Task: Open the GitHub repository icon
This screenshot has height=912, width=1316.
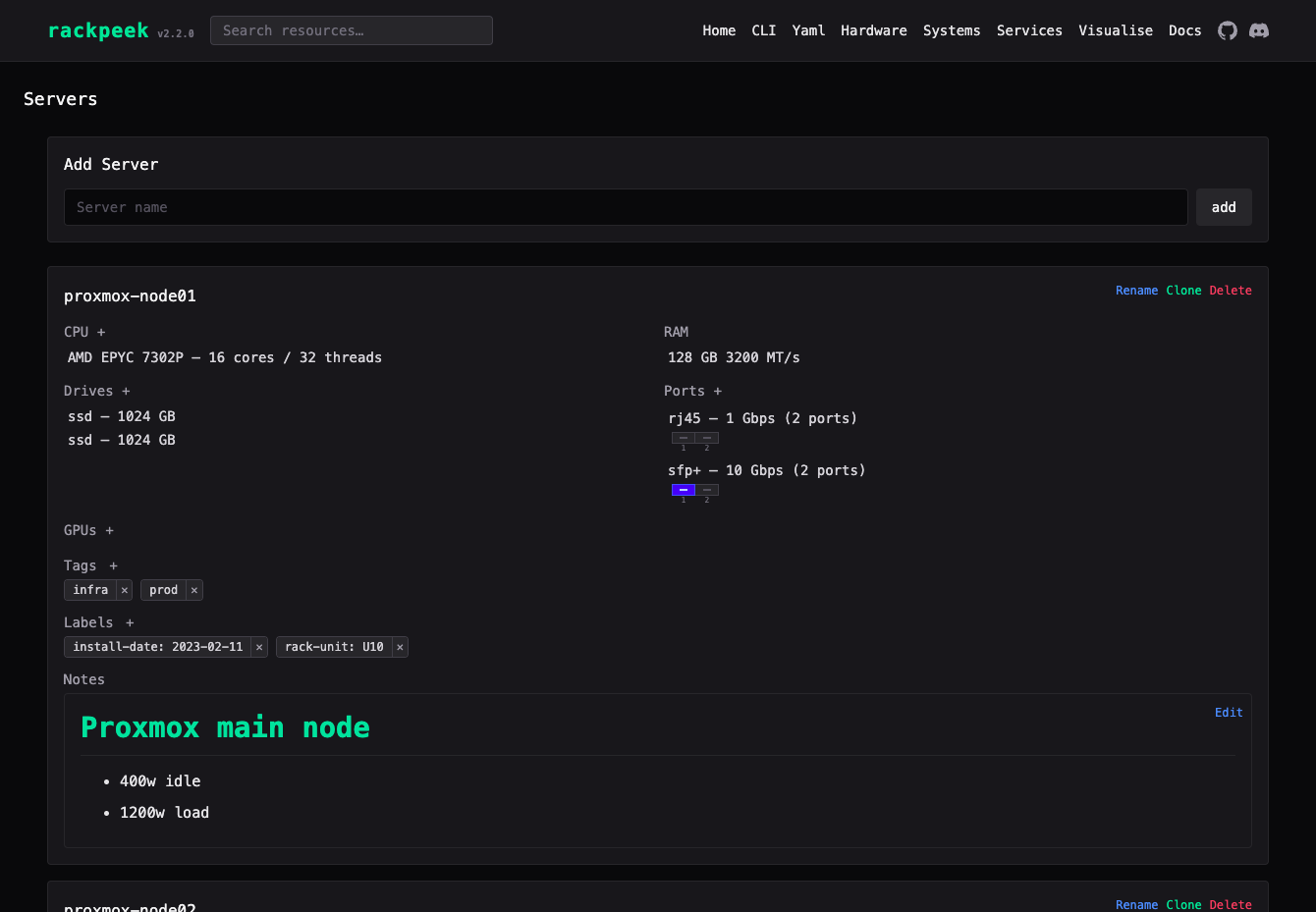Action: 1228,30
